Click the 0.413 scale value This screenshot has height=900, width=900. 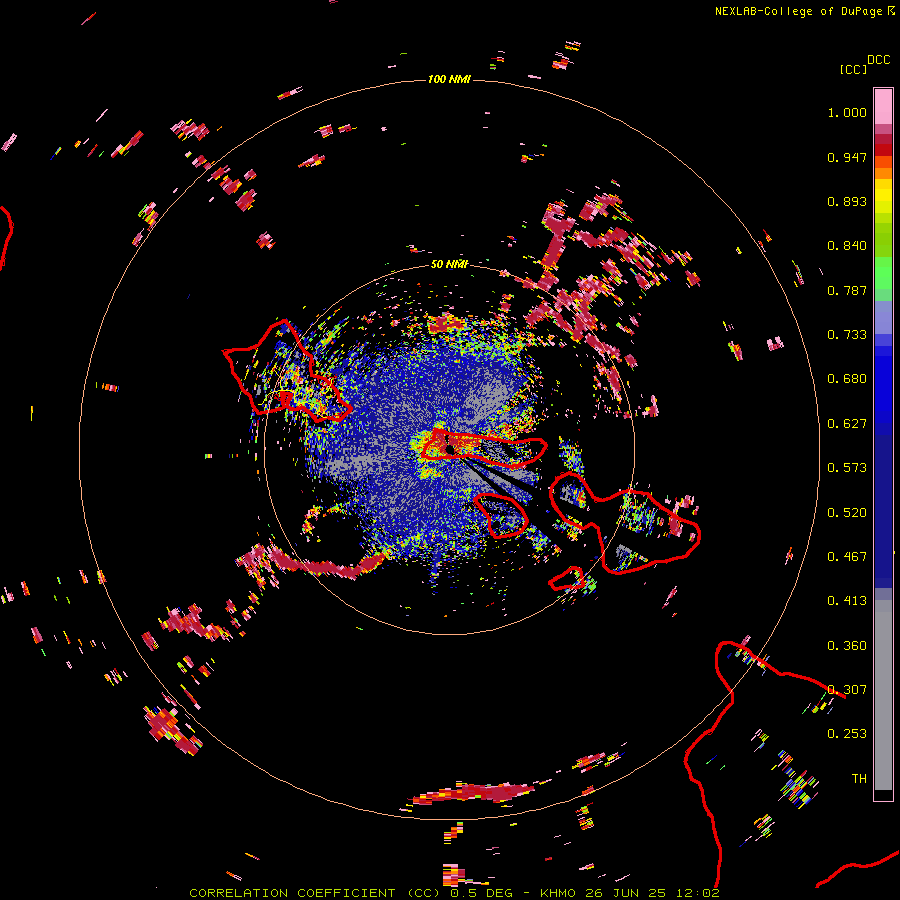point(847,601)
